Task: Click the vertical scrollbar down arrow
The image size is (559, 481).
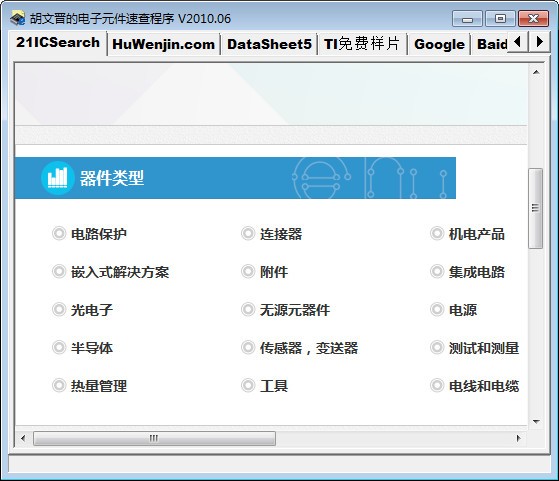Action: 536,421
